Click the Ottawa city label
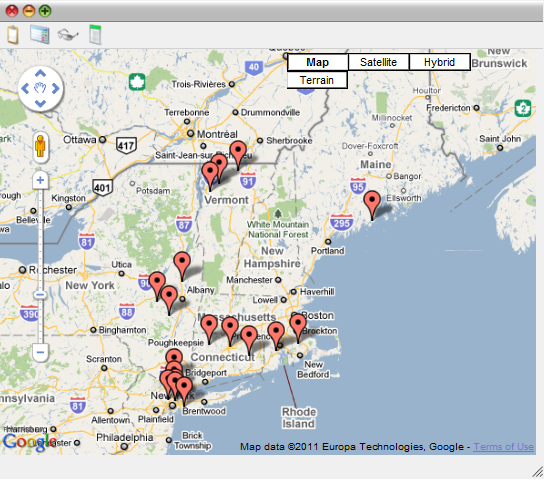The height and width of the screenshot is (480, 544). pyautogui.click(x=79, y=139)
